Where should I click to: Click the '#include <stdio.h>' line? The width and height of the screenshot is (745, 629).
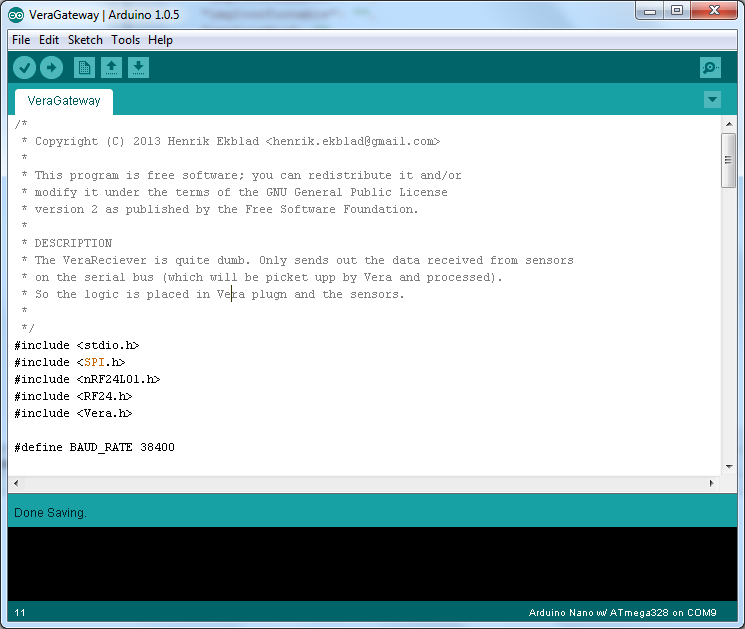click(x=76, y=345)
